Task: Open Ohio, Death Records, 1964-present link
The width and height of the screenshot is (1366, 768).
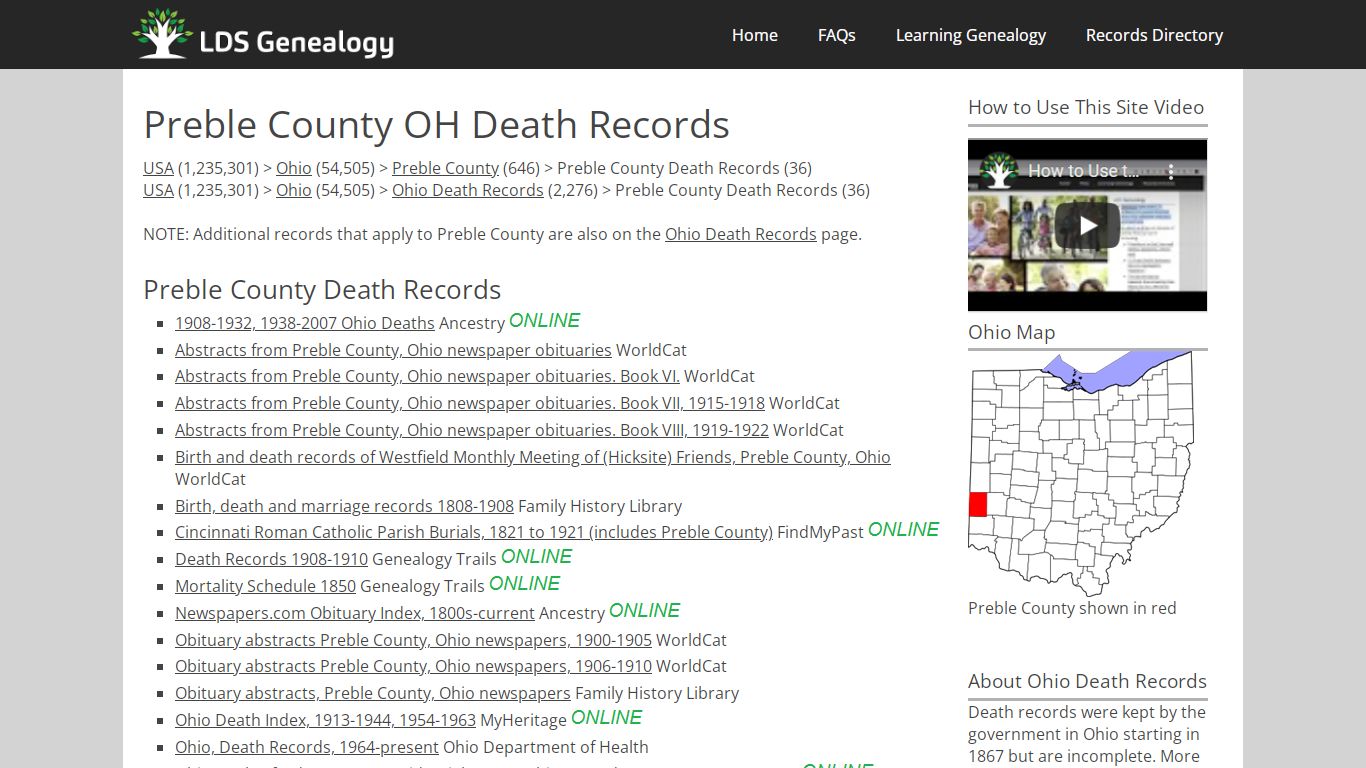Action: pyautogui.click(x=306, y=747)
